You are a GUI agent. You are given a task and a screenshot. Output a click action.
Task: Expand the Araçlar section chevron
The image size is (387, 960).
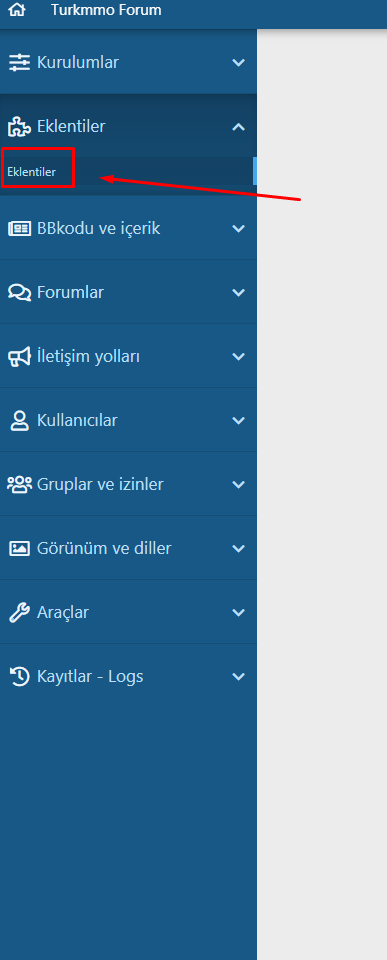pos(238,612)
